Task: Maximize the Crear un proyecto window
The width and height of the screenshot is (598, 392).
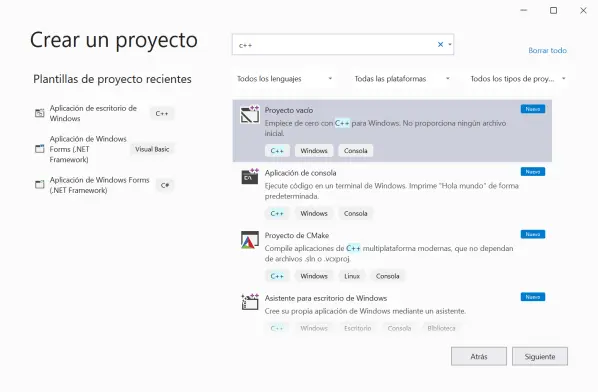Action: [553, 10]
